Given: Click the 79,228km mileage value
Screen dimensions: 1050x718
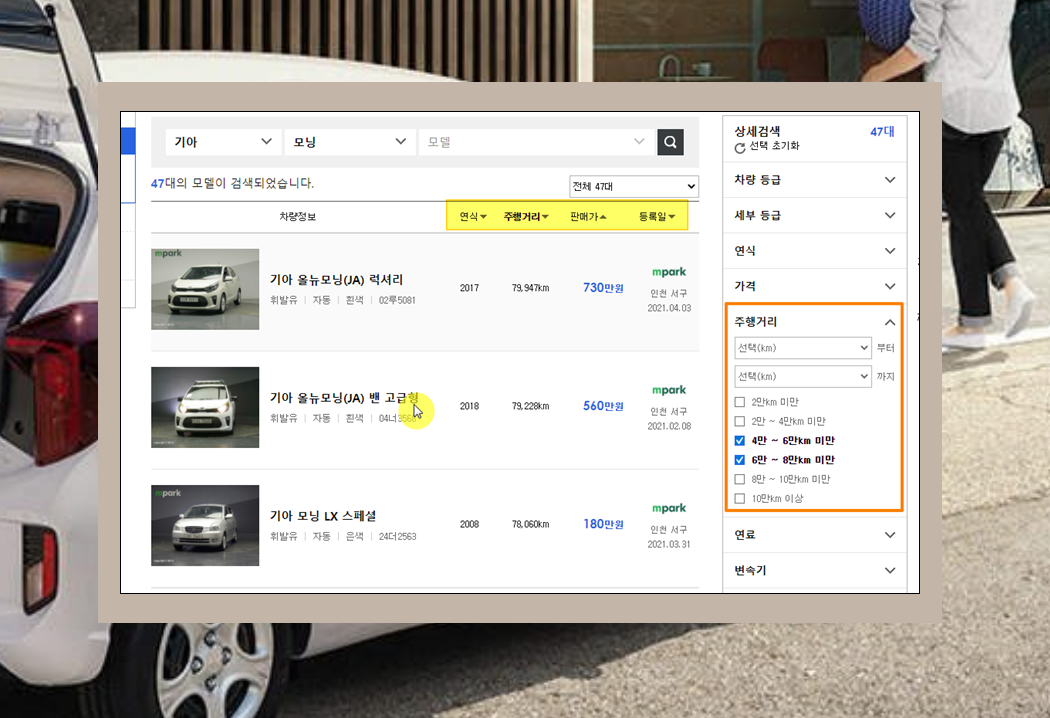Looking at the screenshot, I should coord(530,406).
